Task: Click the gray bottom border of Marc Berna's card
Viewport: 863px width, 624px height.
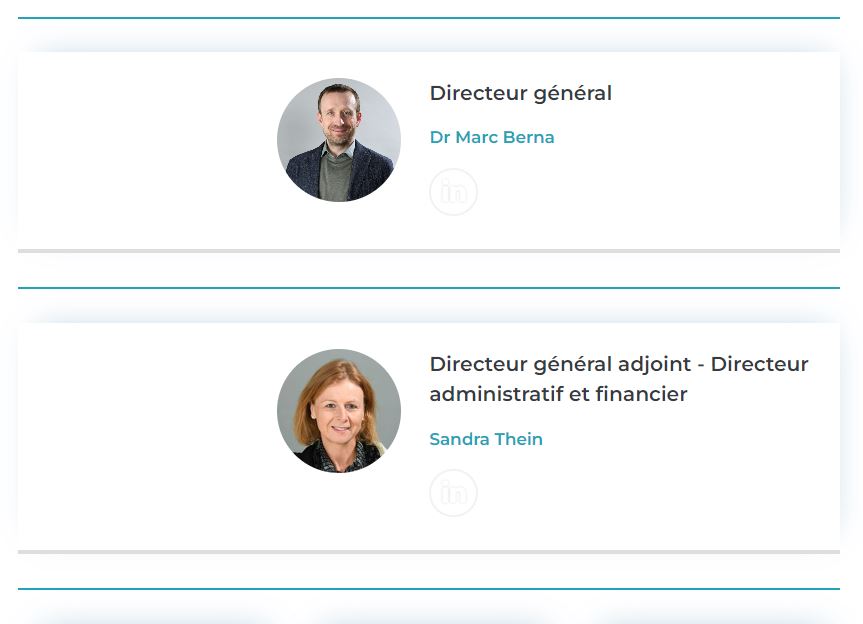Action: point(429,251)
